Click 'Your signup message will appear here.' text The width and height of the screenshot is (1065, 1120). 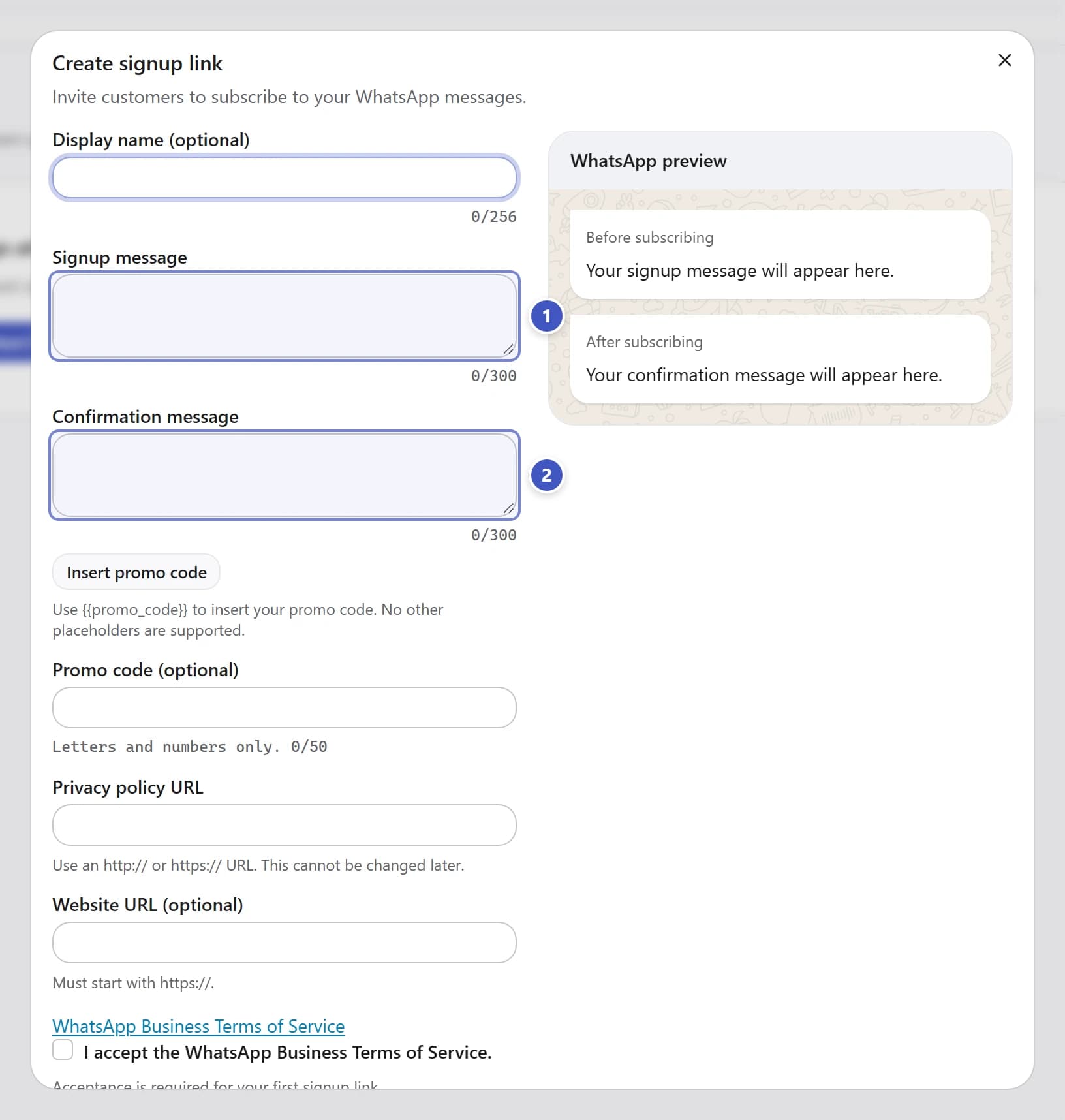pyautogui.click(x=739, y=270)
